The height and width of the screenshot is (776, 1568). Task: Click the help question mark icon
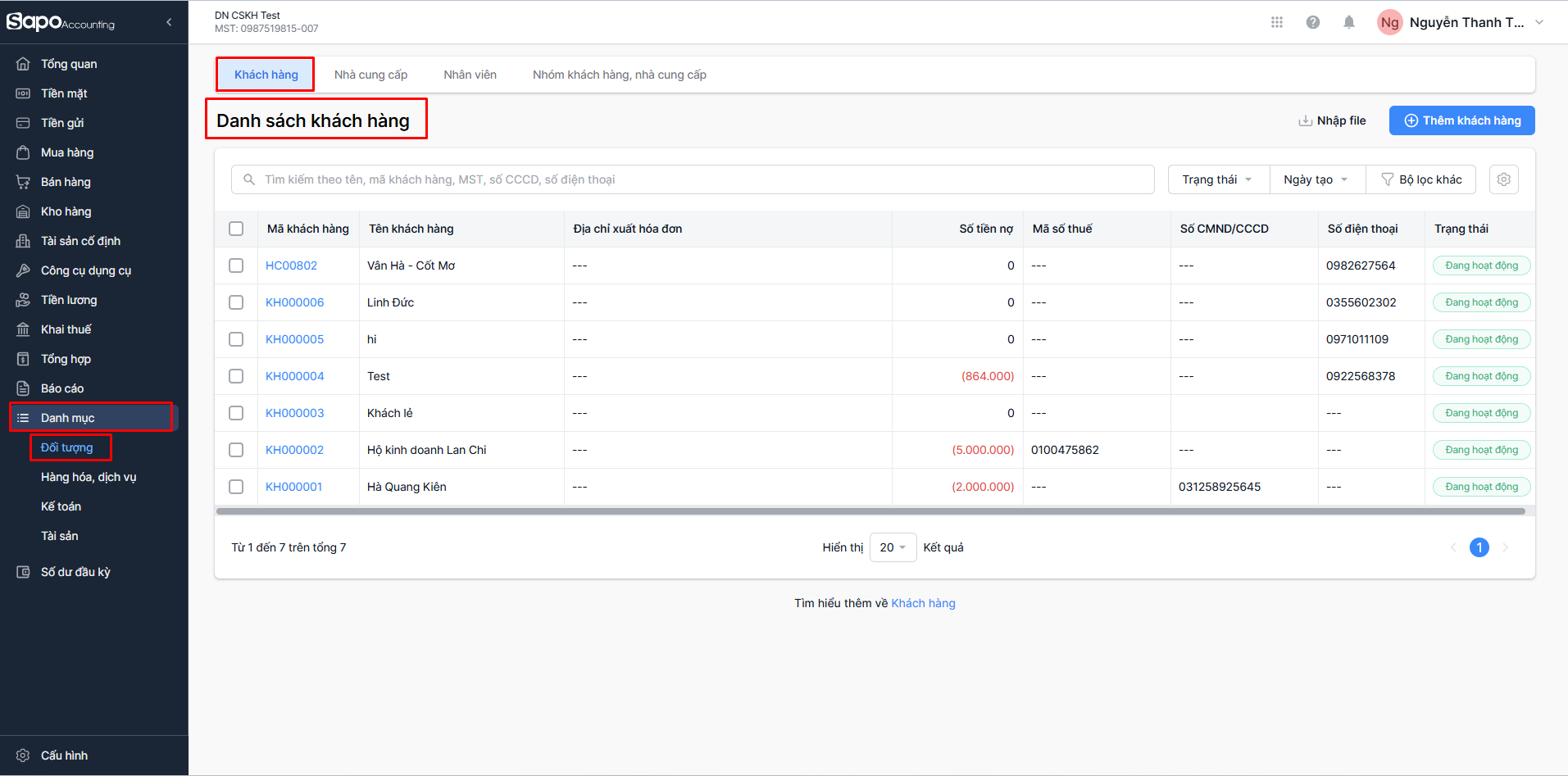(1312, 22)
